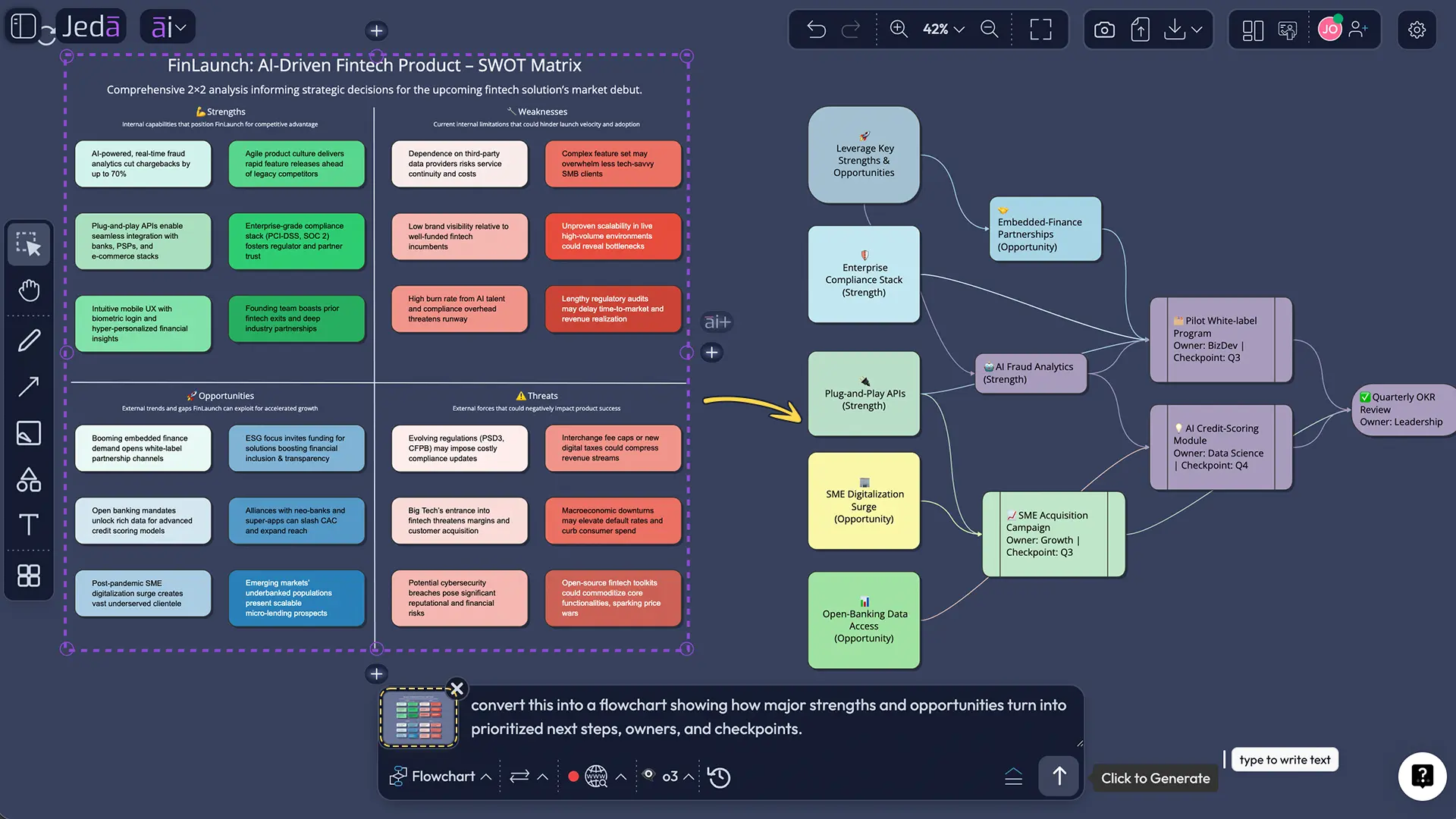Zoom out with the magnifier minus
Viewport: 1456px width, 819px height.
point(990,30)
